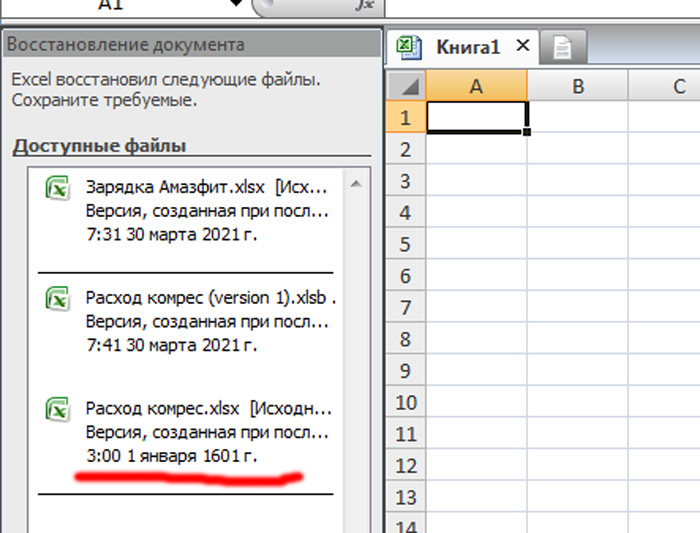Select column A header
The image size is (700, 533).
coord(476,87)
